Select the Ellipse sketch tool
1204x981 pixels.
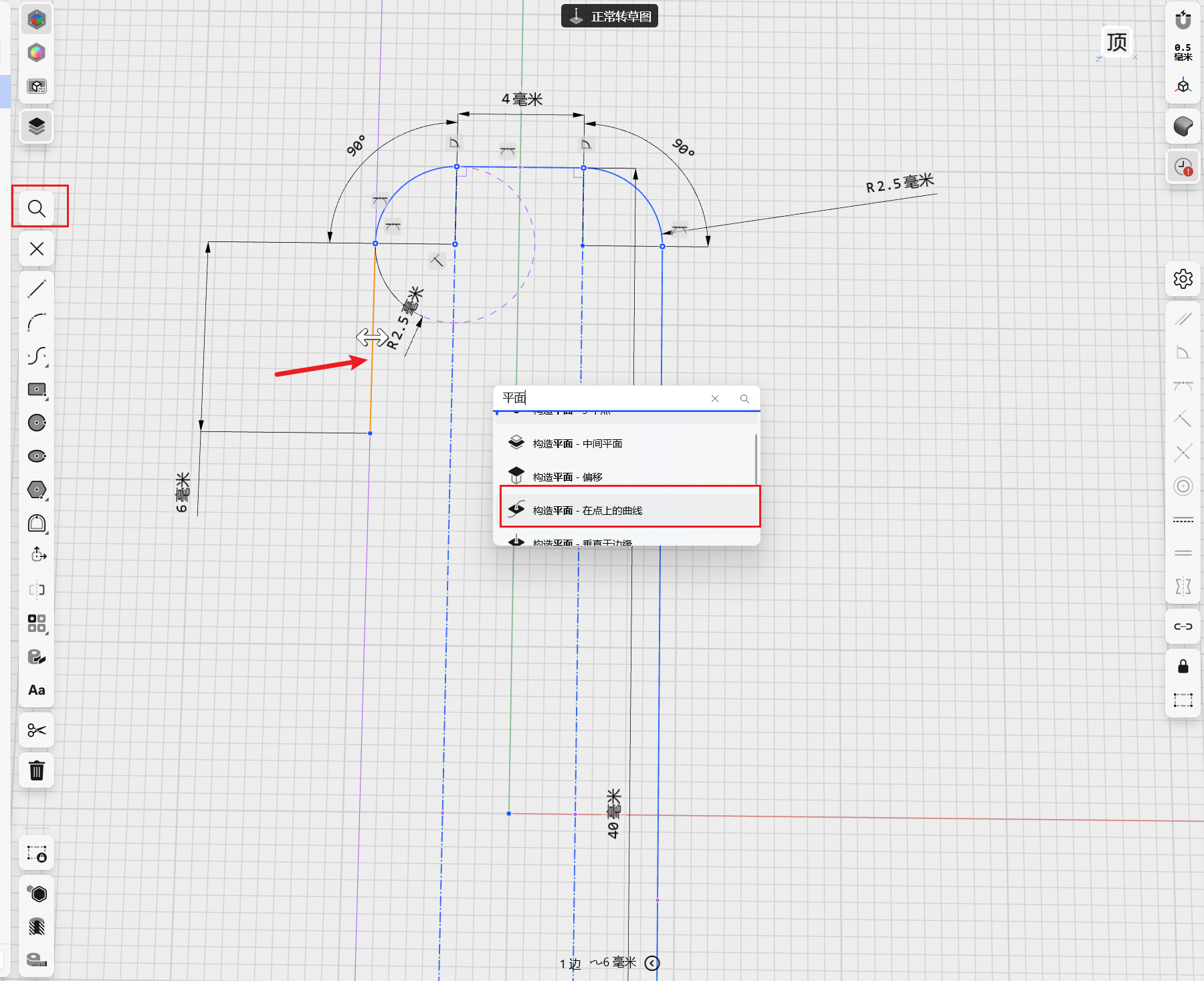coord(37,456)
